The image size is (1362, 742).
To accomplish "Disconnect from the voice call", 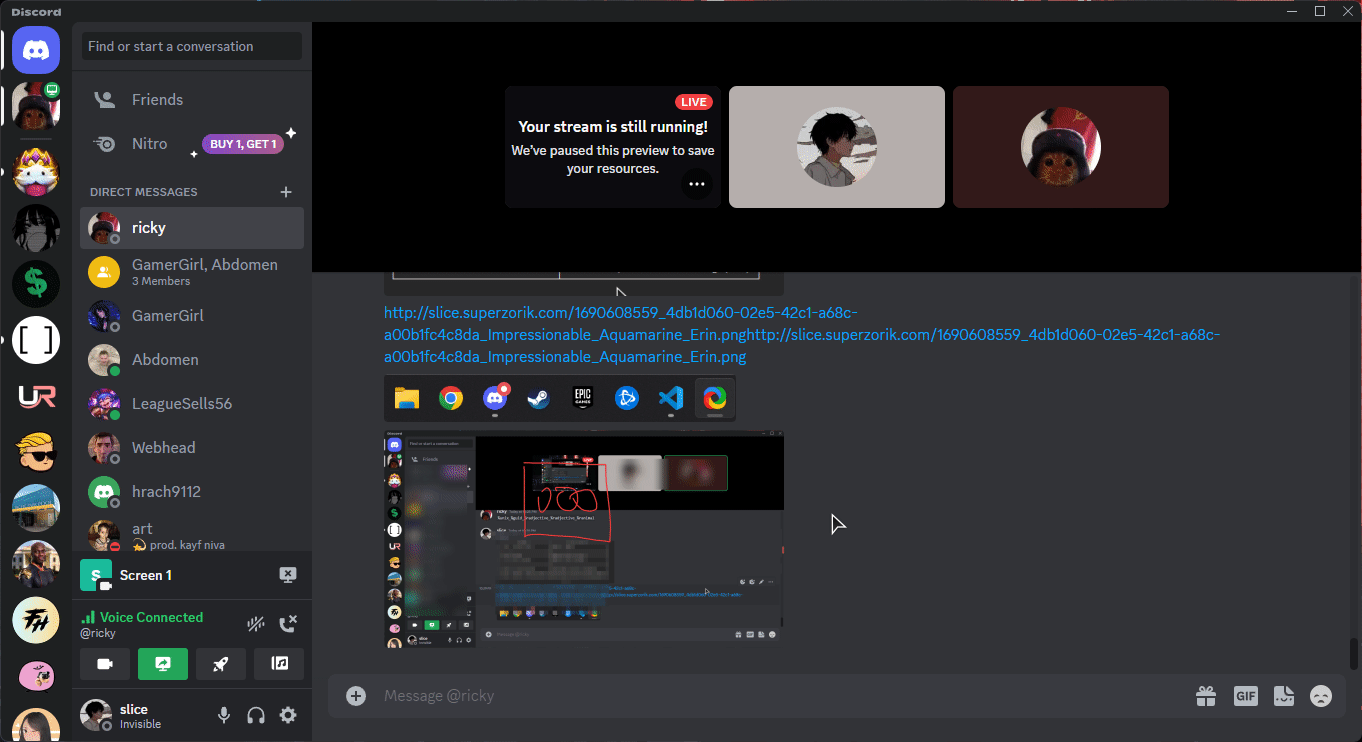I will click(x=288, y=624).
